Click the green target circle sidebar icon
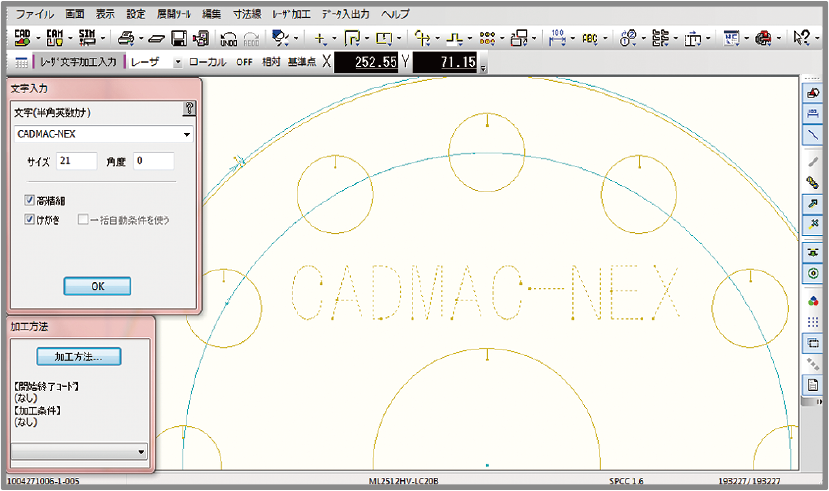 (813, 273)
